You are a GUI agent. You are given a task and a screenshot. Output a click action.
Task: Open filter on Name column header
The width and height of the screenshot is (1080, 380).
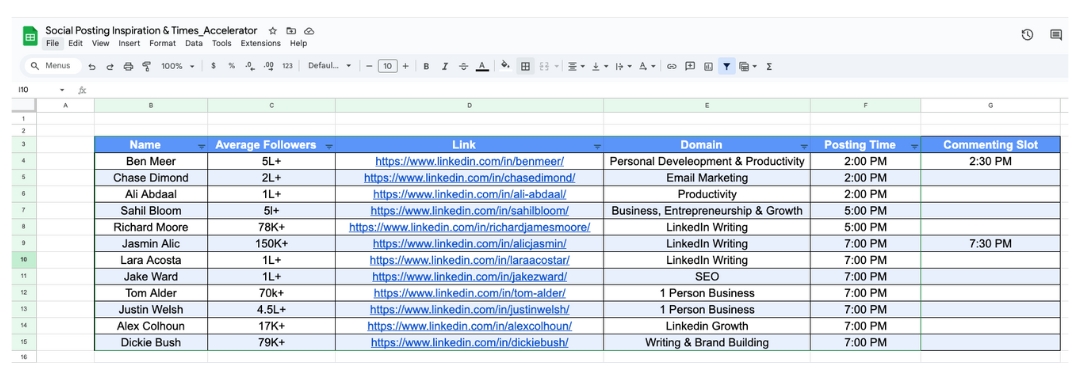click(201, 147)
